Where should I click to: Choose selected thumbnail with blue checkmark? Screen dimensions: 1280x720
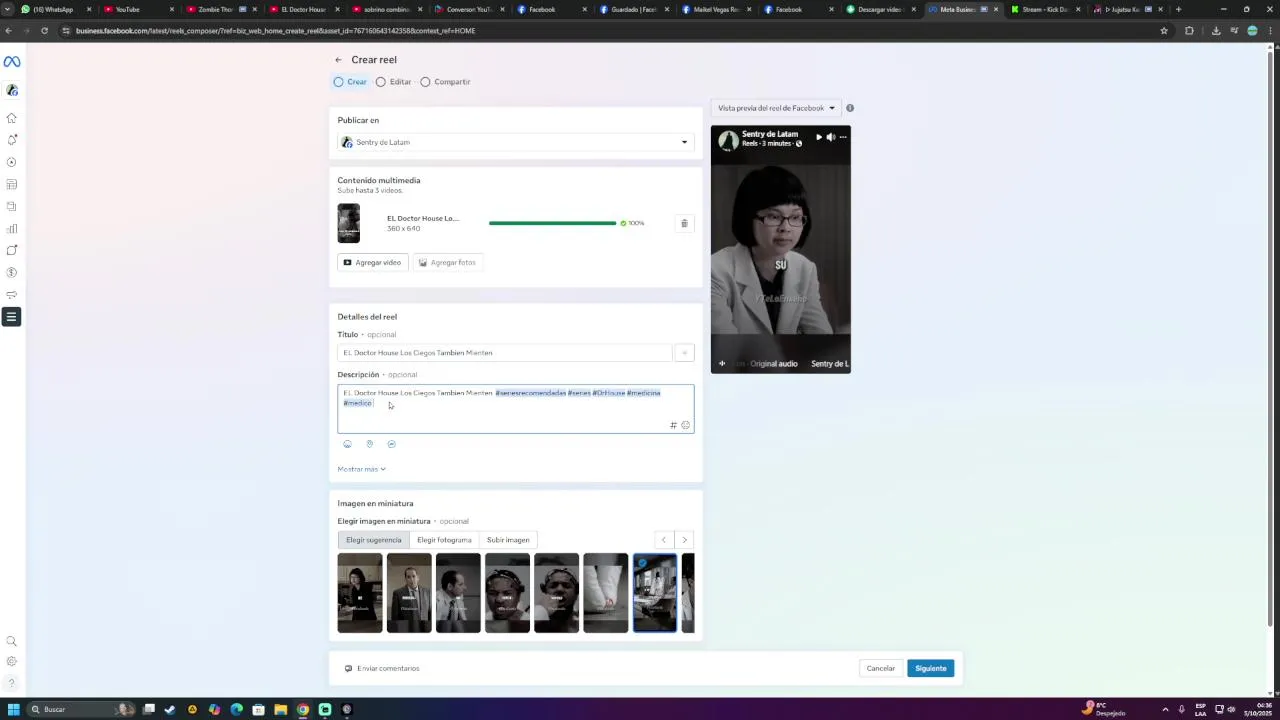[x=655, y=593]
